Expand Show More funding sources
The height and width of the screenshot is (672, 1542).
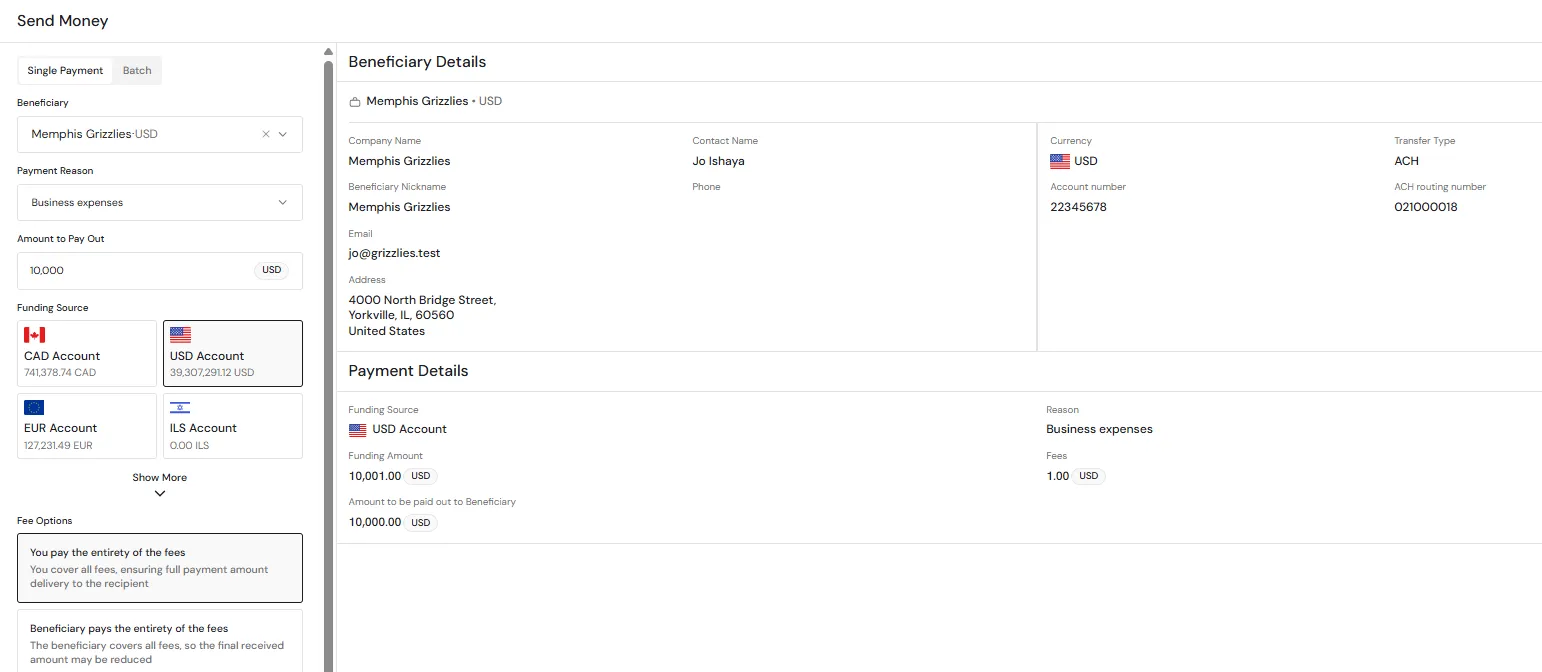160,484
